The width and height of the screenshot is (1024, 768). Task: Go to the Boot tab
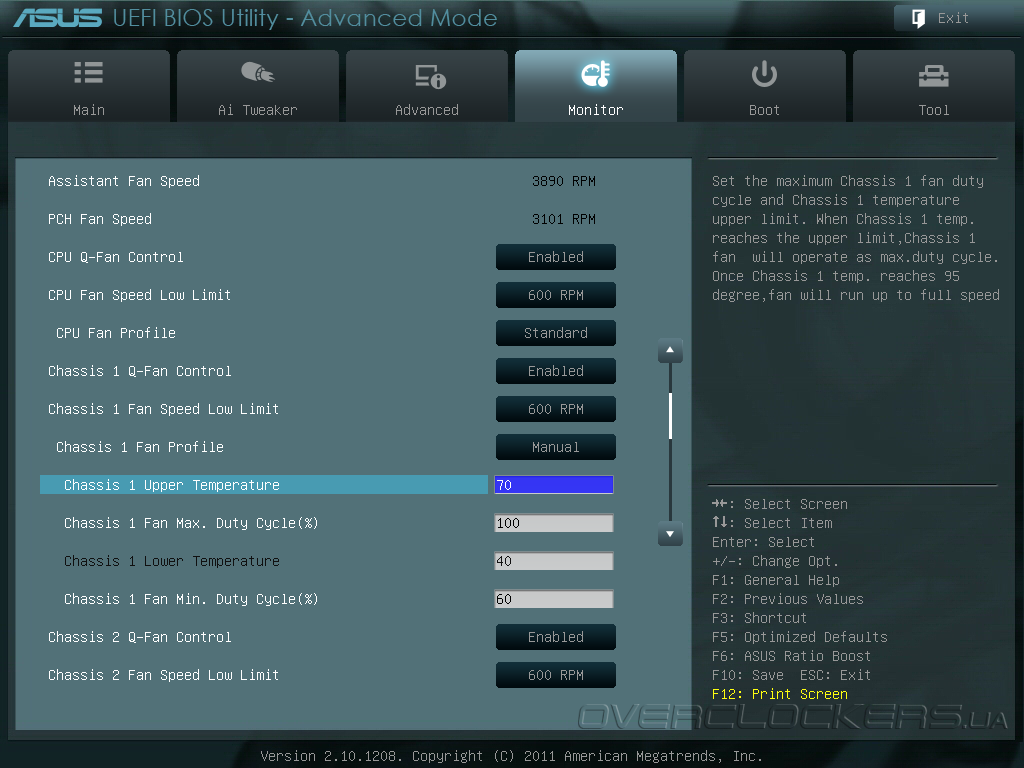click(x=764, y=86)
